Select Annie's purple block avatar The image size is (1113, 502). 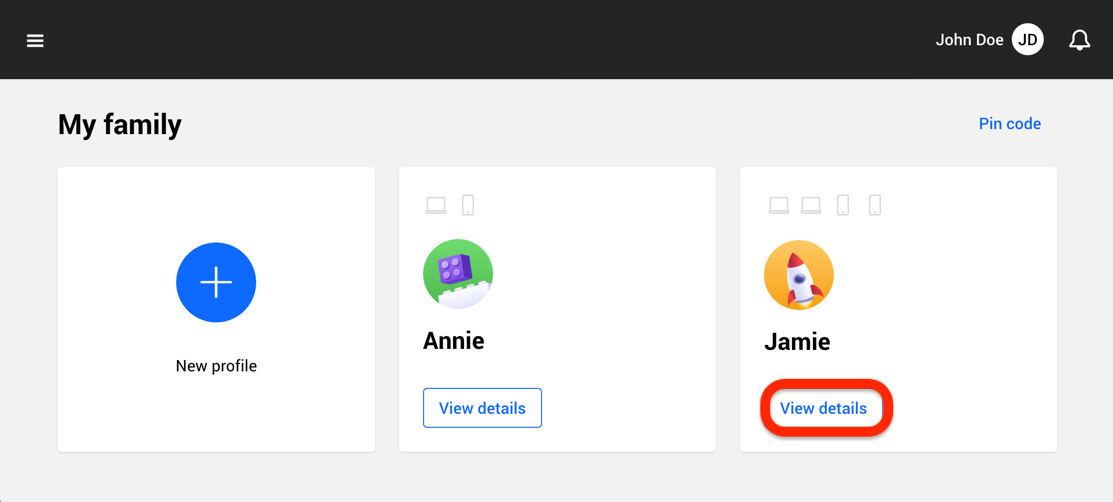pos(458,274)
